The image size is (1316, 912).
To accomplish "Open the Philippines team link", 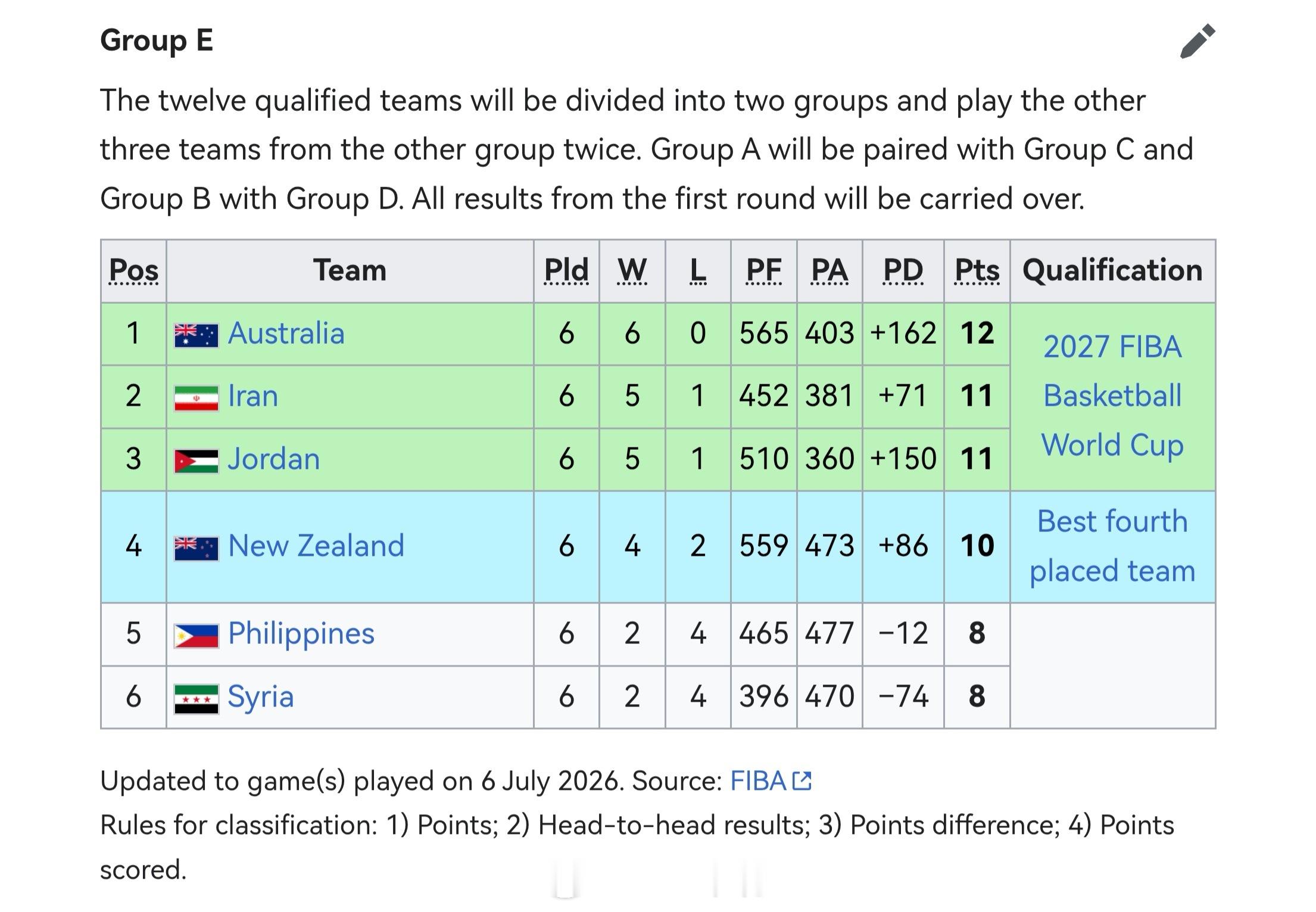I will (301, 634).
